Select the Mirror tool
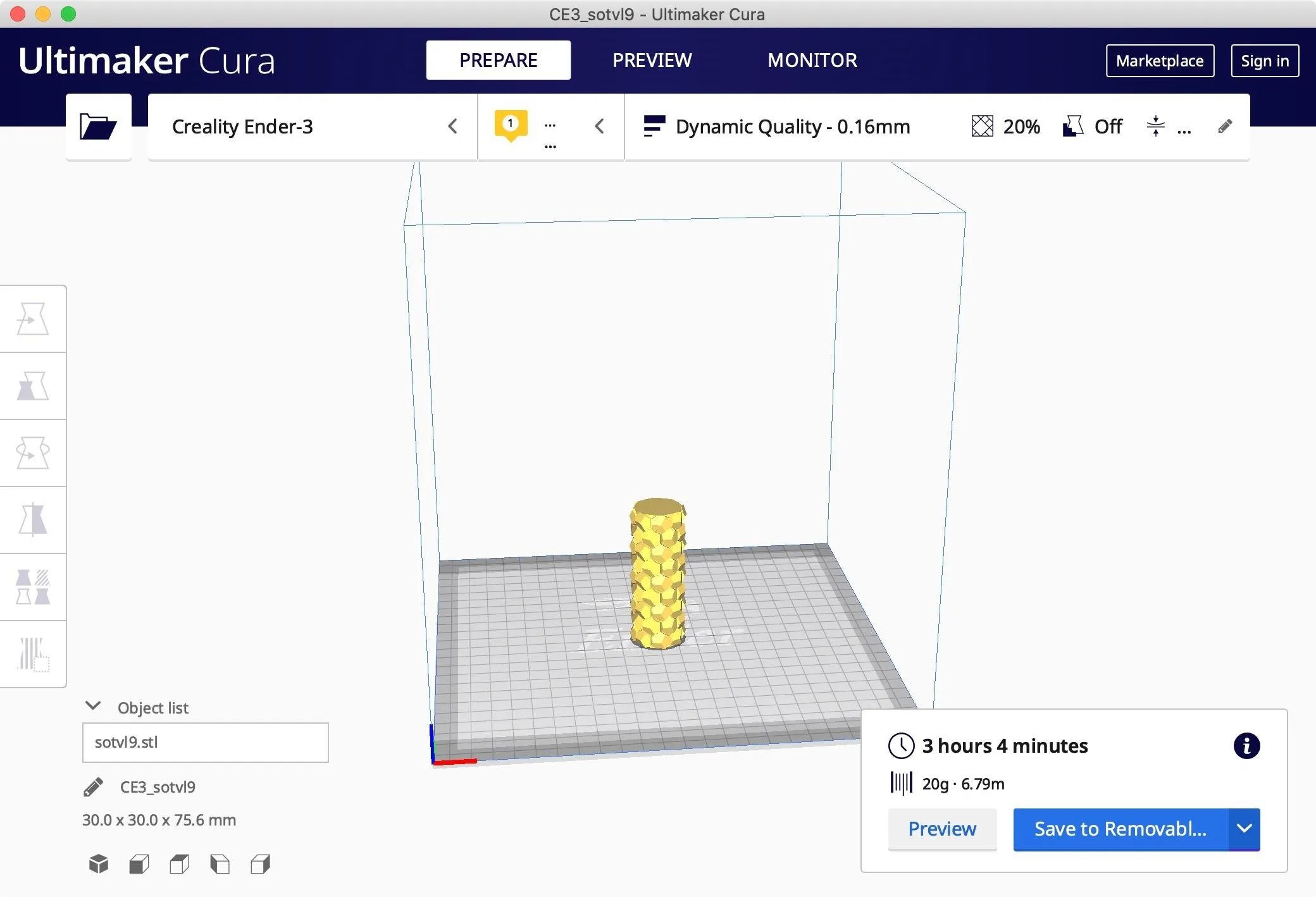1316x897 pixels. click(33, 520)
